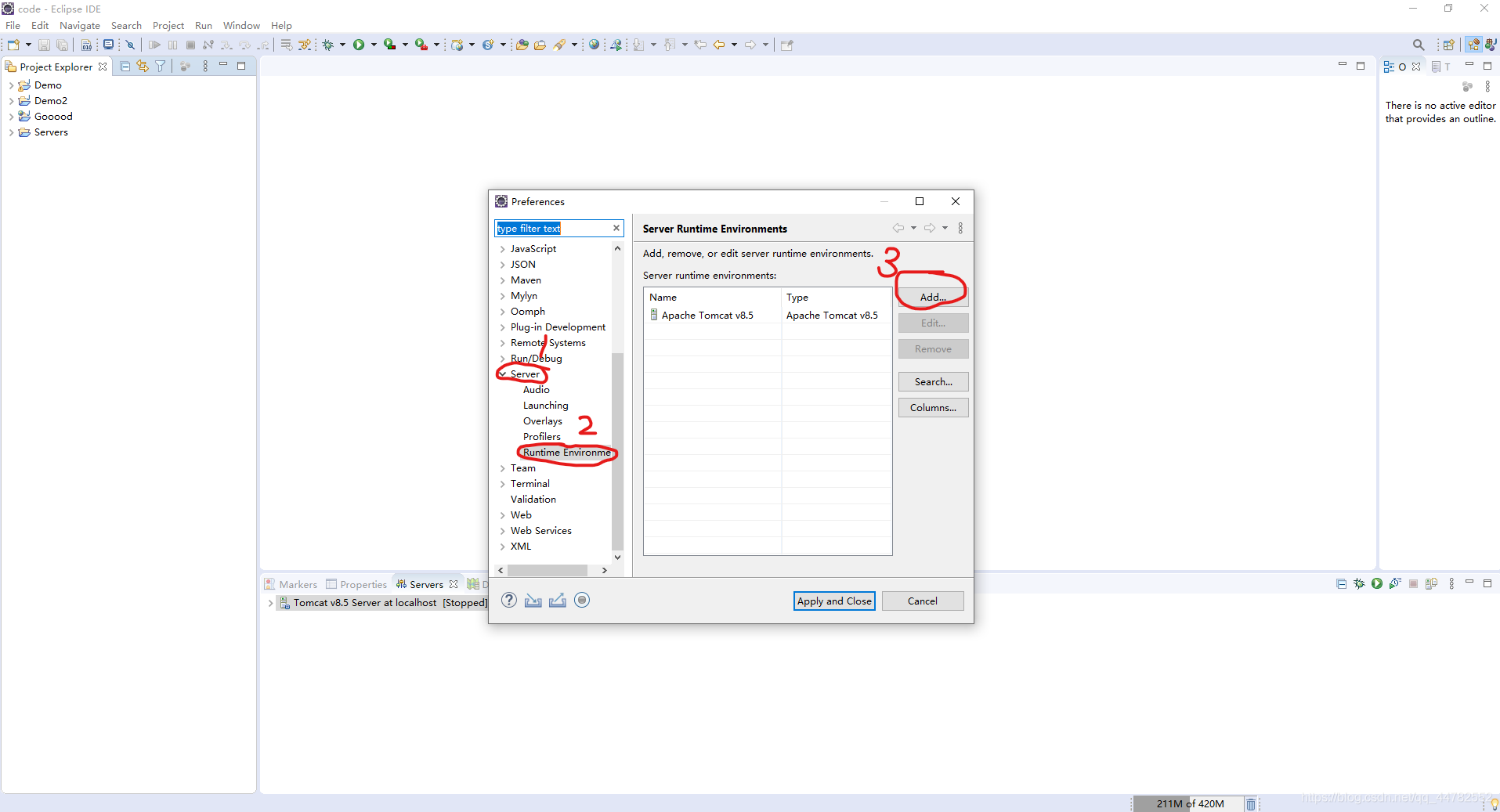Switch to the Java EE perspective button
The width and height of the screenshot is (1500, 812).
coord(1473,45)
